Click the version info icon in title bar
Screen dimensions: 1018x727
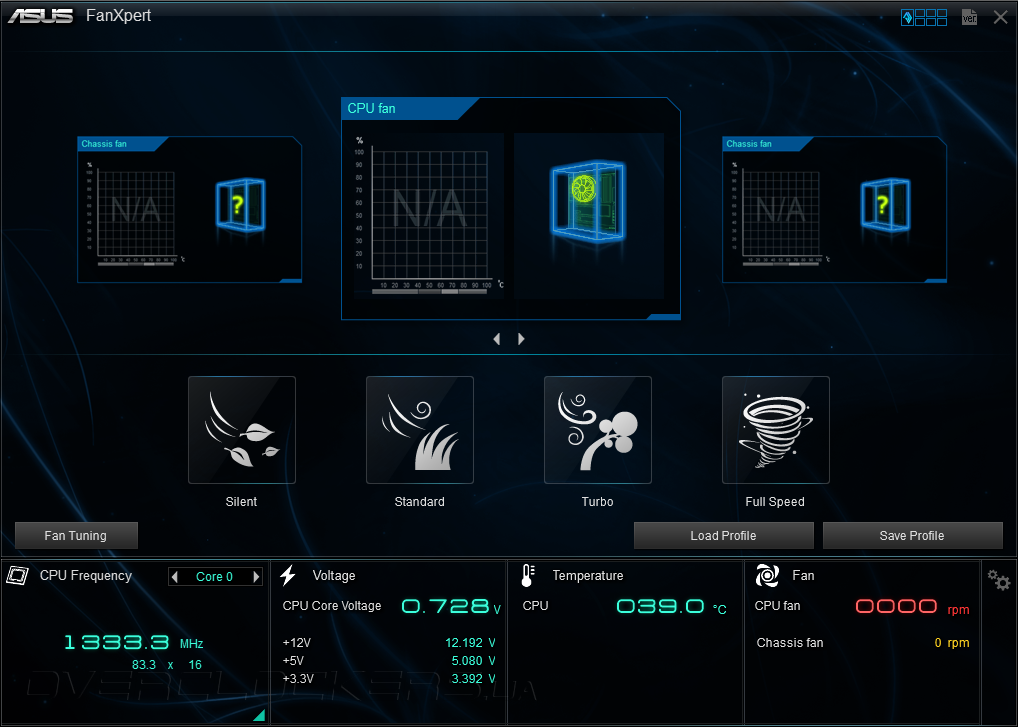coord(969,18)
